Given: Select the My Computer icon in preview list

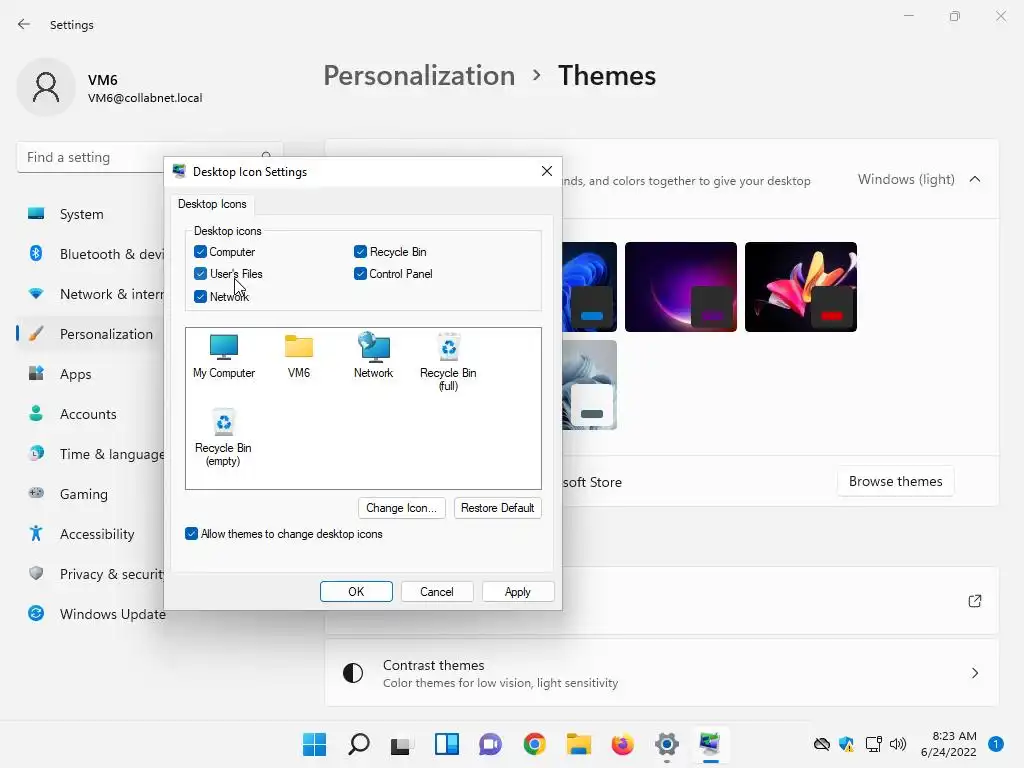Looking at the screenshot, I should [x=224, y=356].
